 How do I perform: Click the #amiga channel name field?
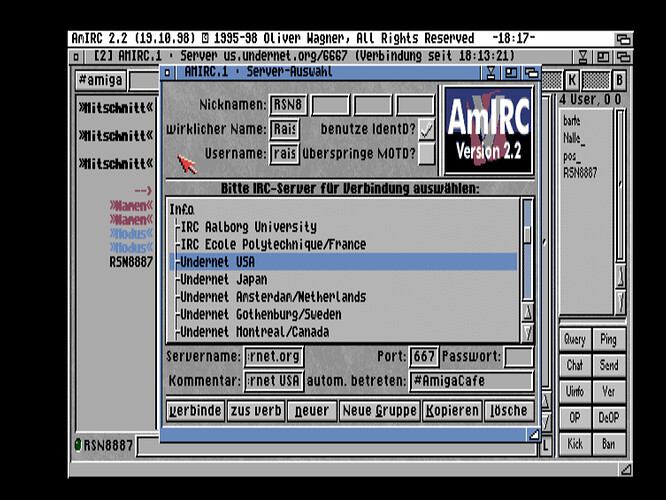tap(101, 80)
